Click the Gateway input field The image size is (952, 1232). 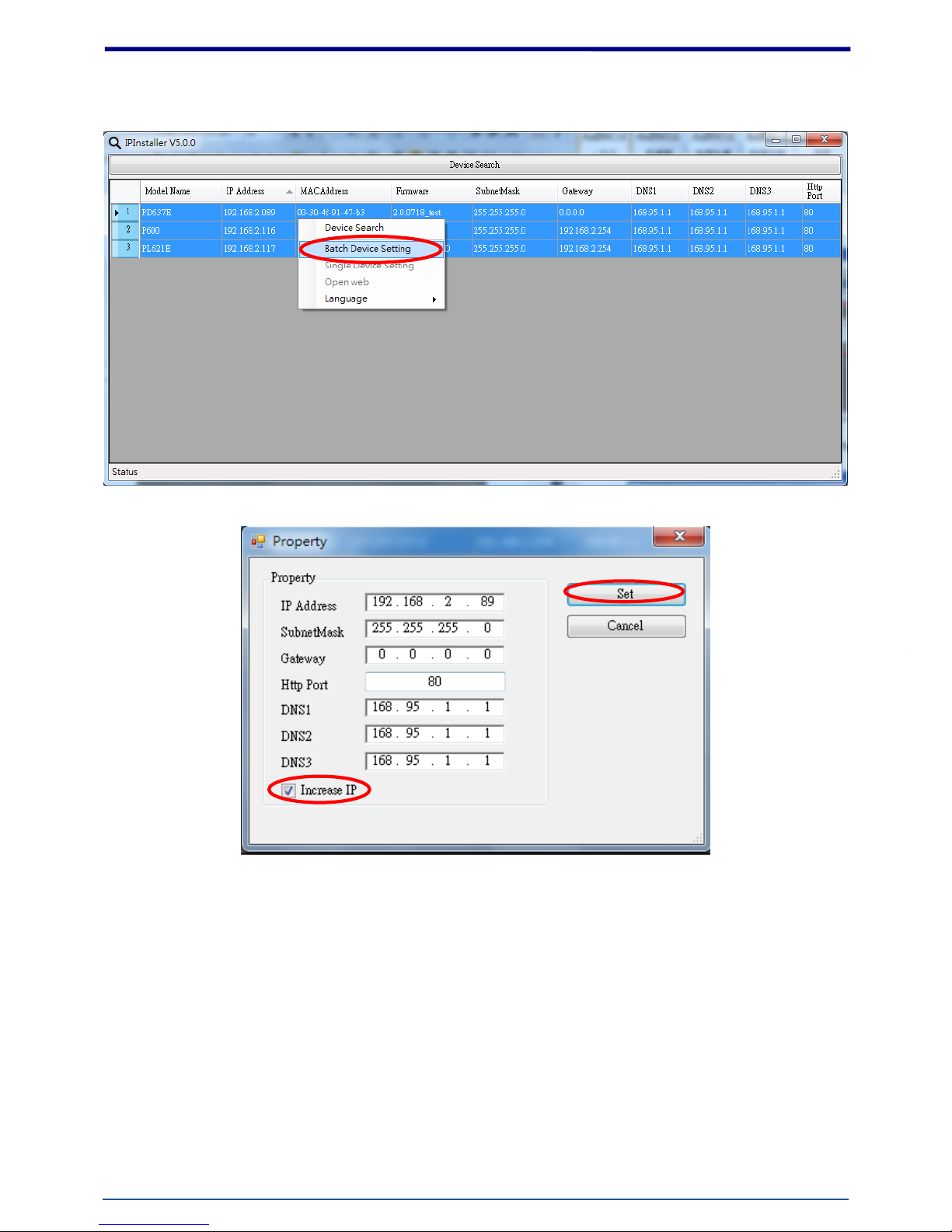pos(435,654)
